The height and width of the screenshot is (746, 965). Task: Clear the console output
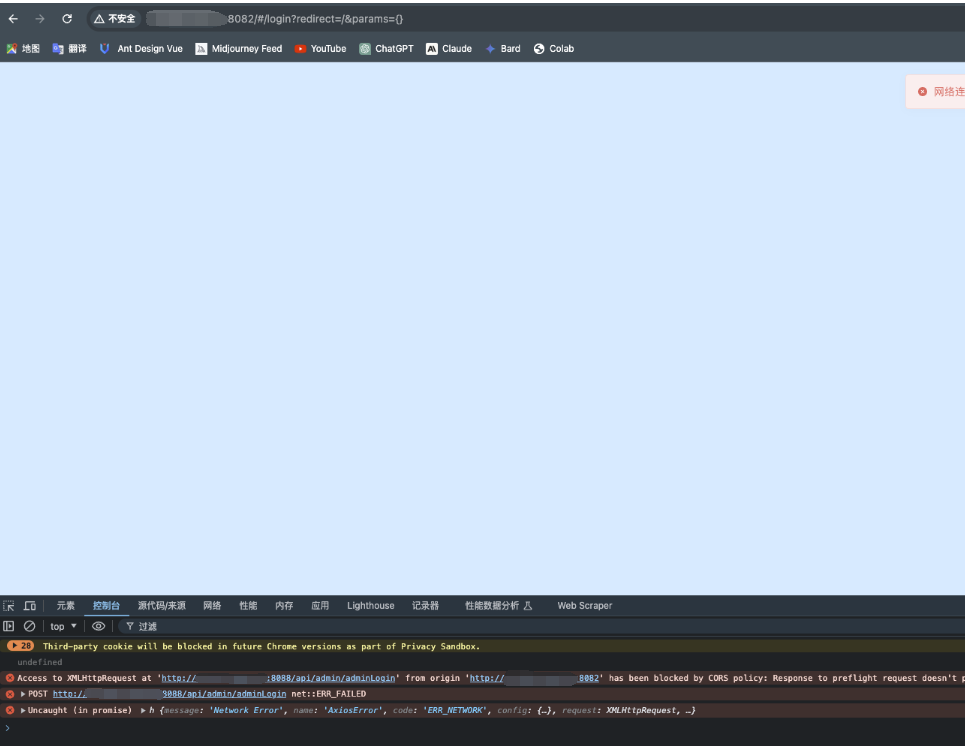point(29,626)
